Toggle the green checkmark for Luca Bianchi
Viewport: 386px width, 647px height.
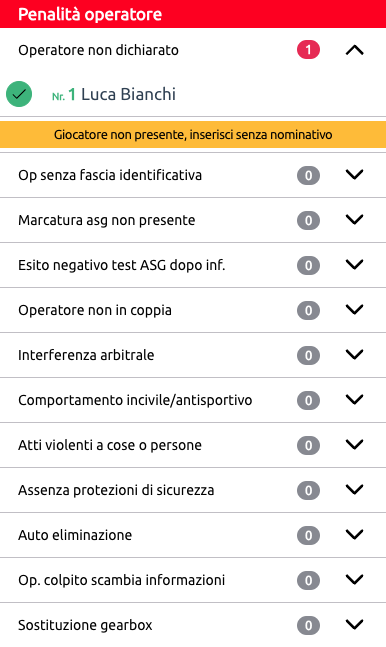coord(19,94)
